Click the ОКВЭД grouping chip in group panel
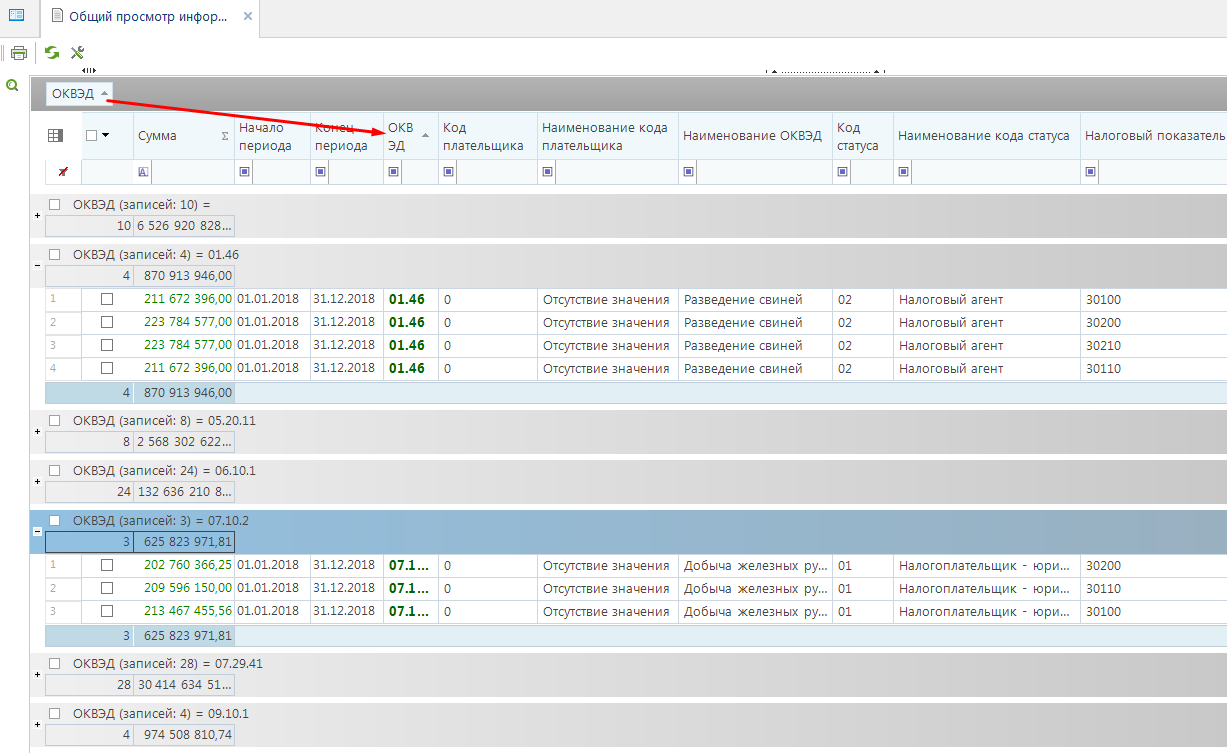Image resolution: width=1227 pixels, height=753 pixels. (x=80, y=93)
